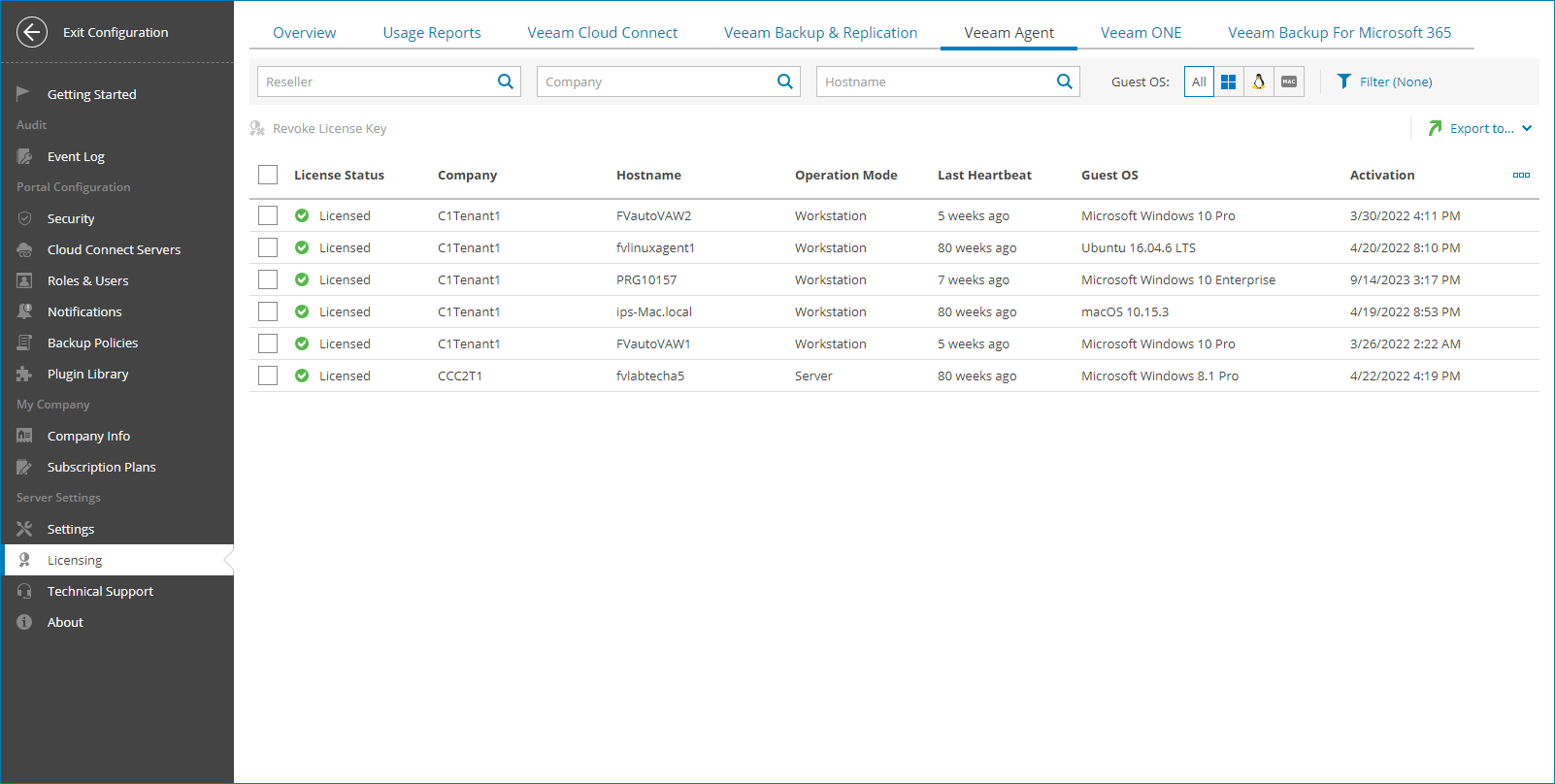1555x784 pixels.
Task: Filter guest OS by Linux penguin icon
Action: [1259, 82]
